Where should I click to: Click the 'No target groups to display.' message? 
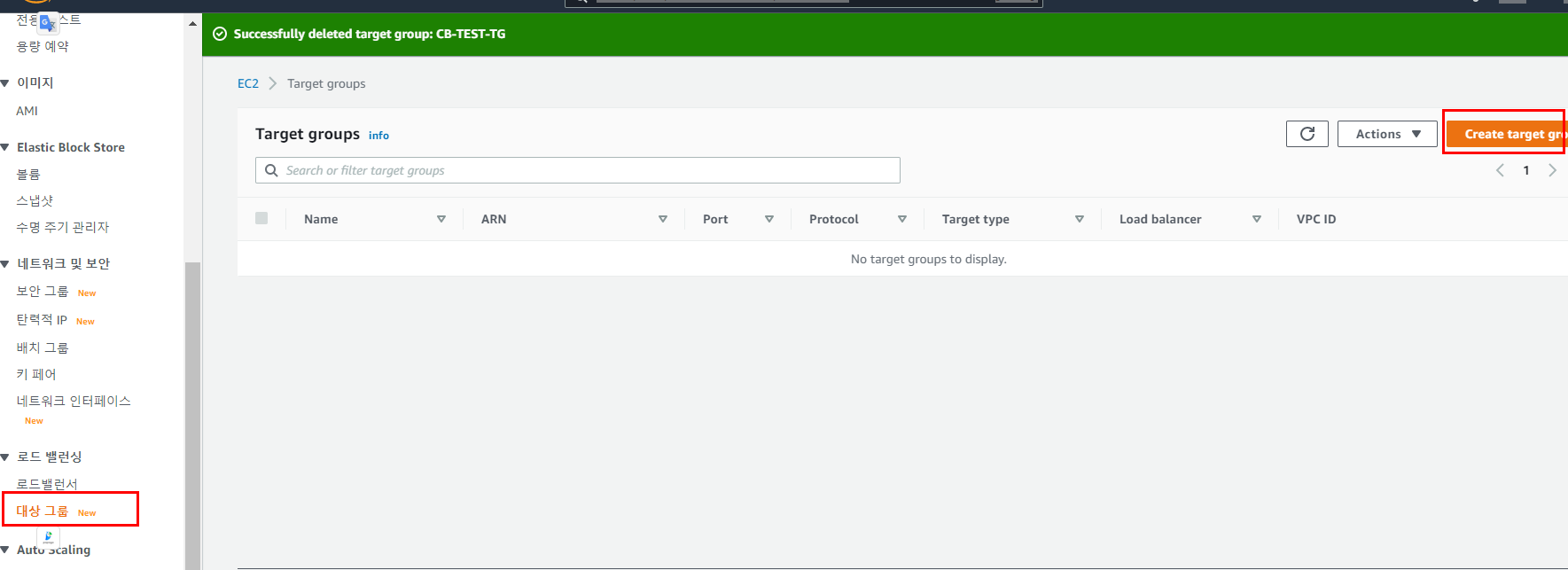click(929, 259)
